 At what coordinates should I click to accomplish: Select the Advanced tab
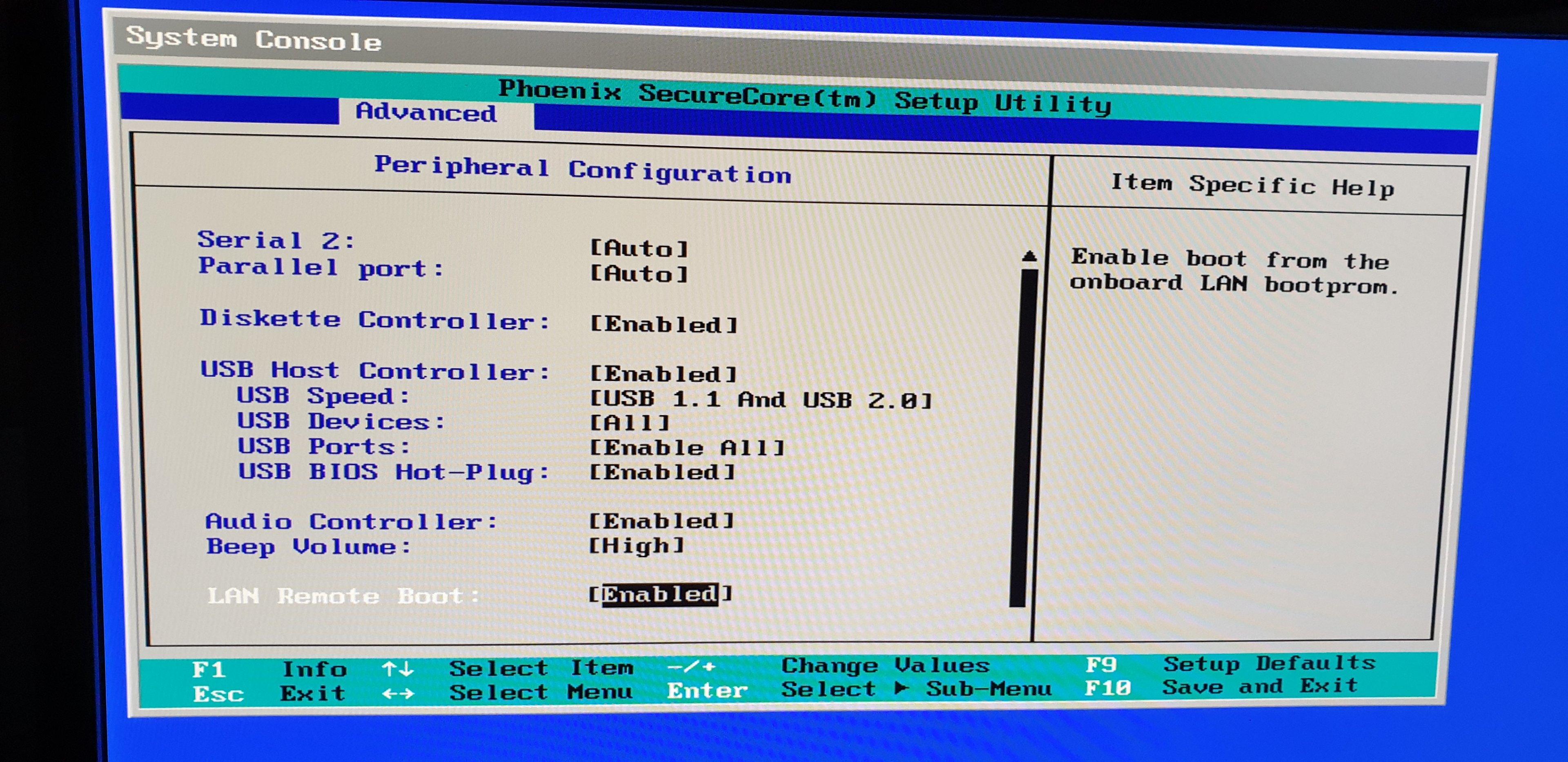click(426, 113)
